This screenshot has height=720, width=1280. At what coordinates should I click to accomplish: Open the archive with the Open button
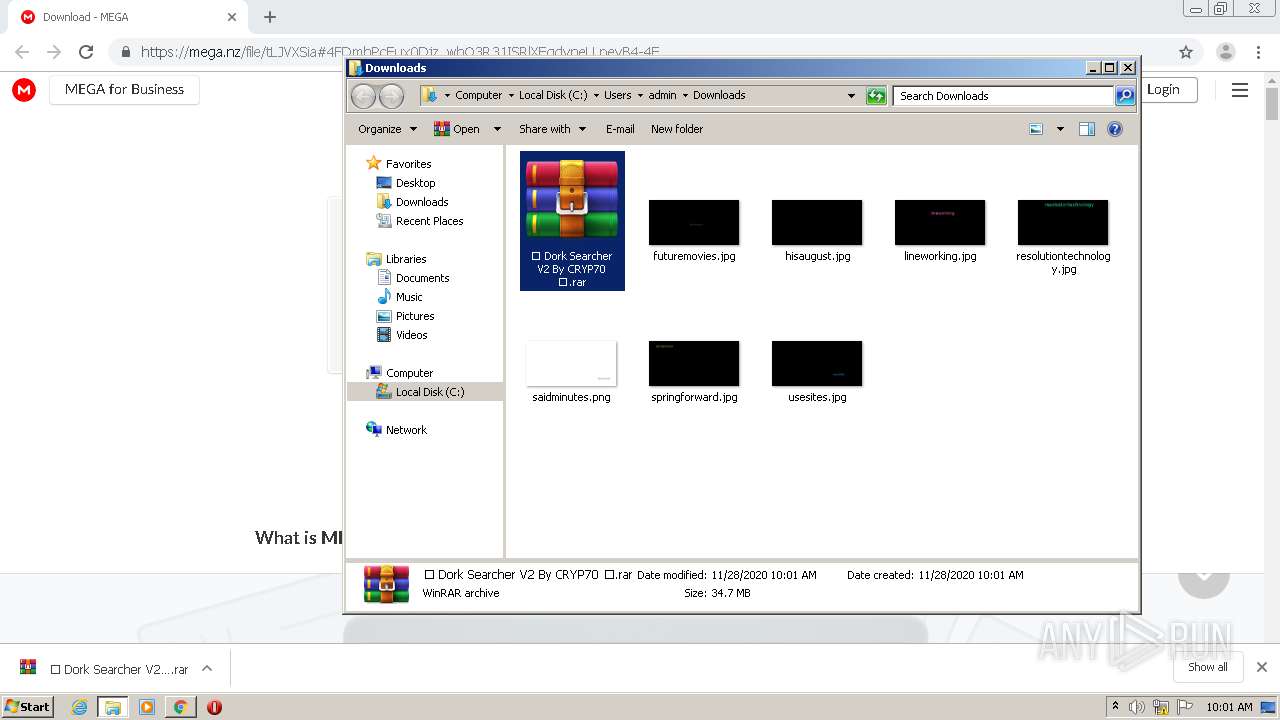(x=457, y=129)
